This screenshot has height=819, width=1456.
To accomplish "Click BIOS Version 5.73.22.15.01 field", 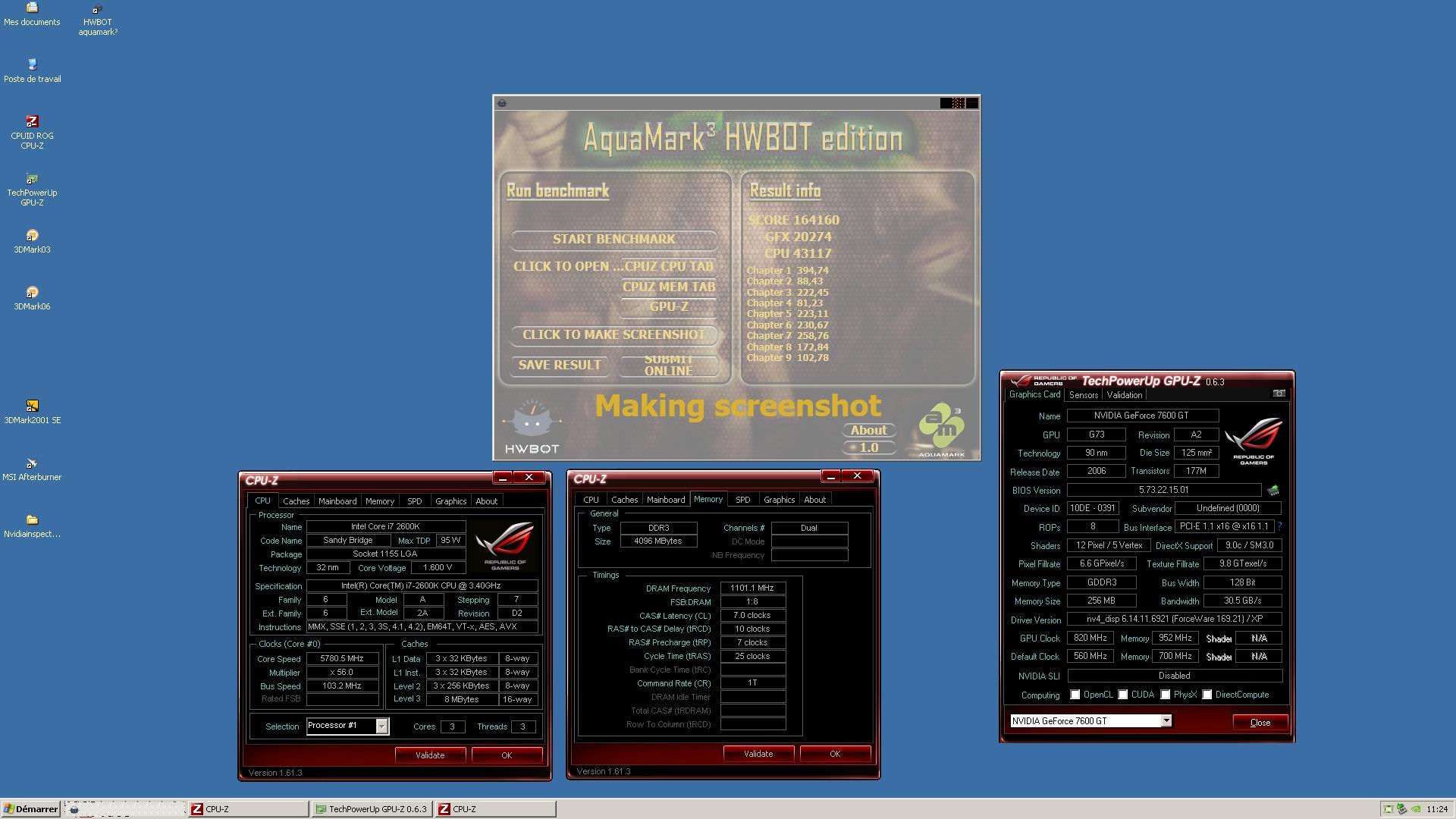I will (1163, 491).
